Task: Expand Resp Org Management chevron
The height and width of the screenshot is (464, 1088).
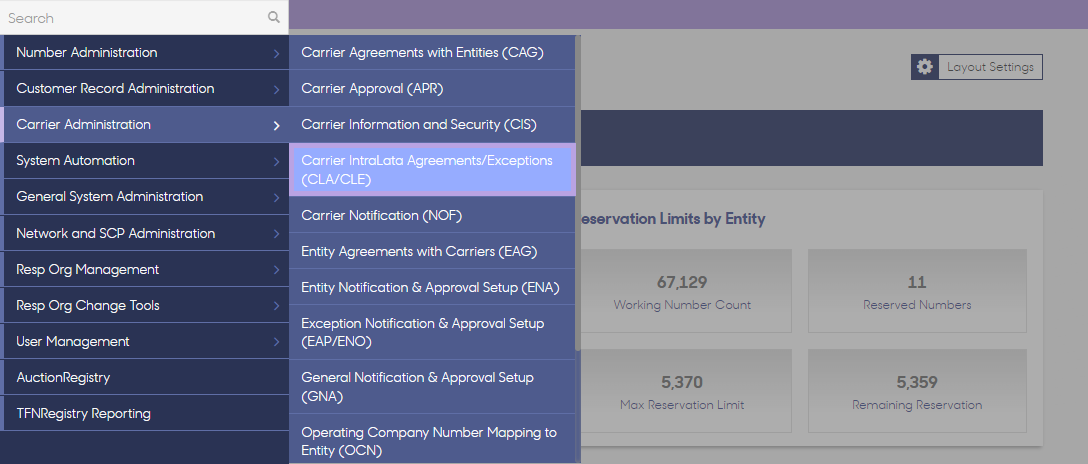Action: [276, 270]
